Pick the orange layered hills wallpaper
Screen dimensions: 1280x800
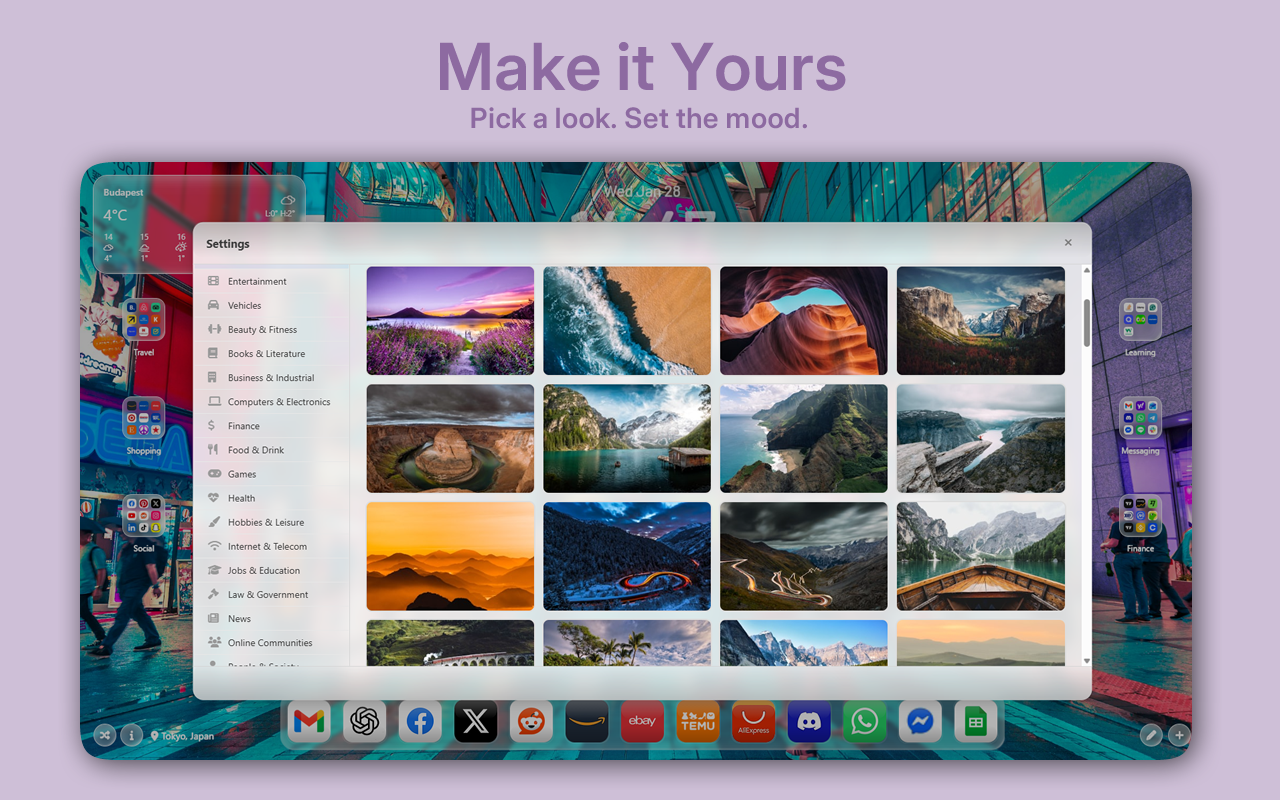(x=450, y=556)
